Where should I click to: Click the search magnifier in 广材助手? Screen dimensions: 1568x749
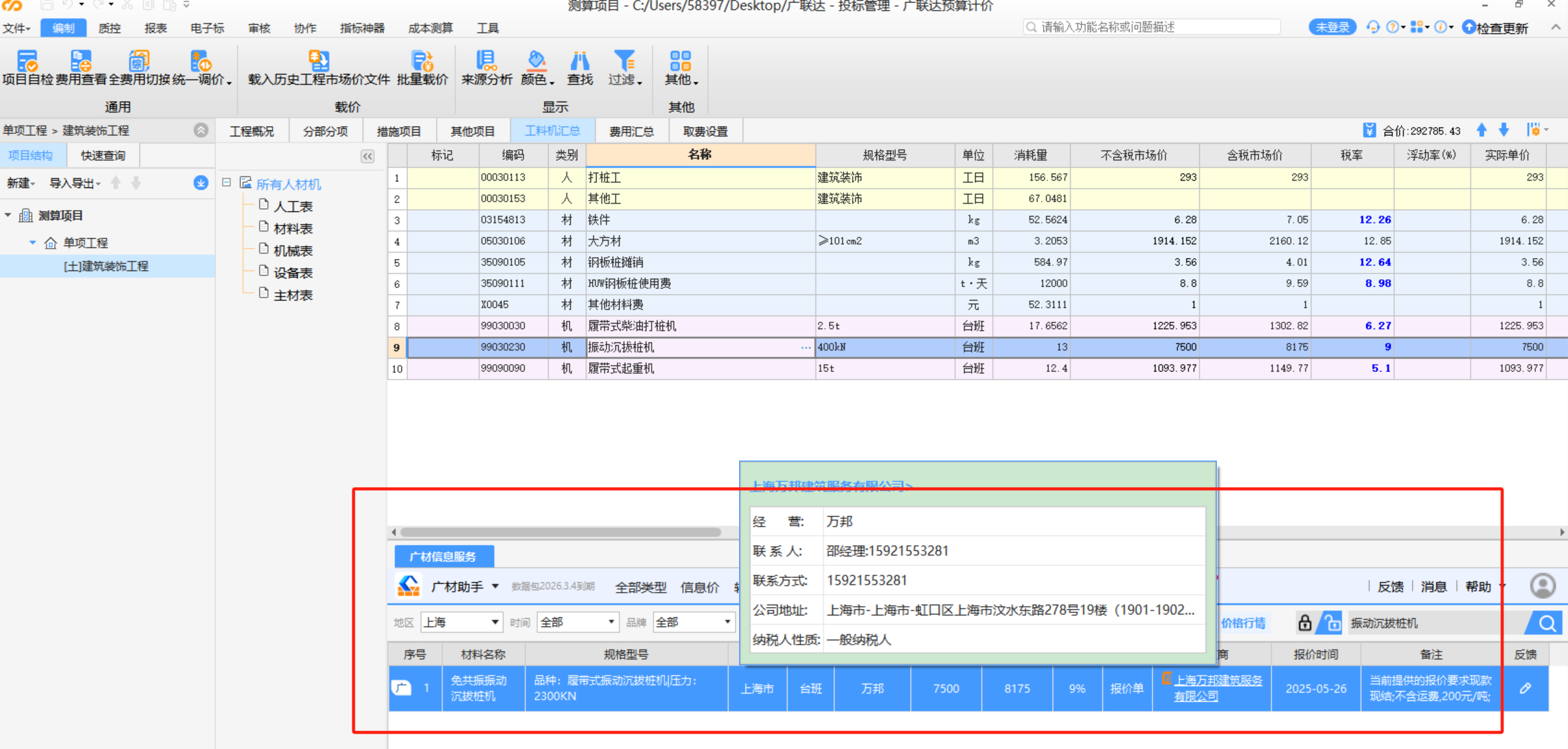click(1546, 623)
